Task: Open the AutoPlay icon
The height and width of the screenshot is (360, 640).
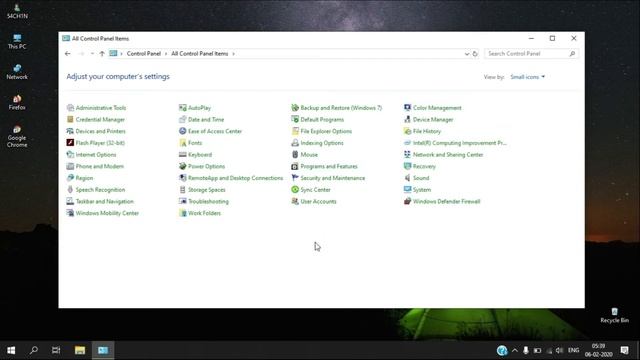Action: click(182, 108)
